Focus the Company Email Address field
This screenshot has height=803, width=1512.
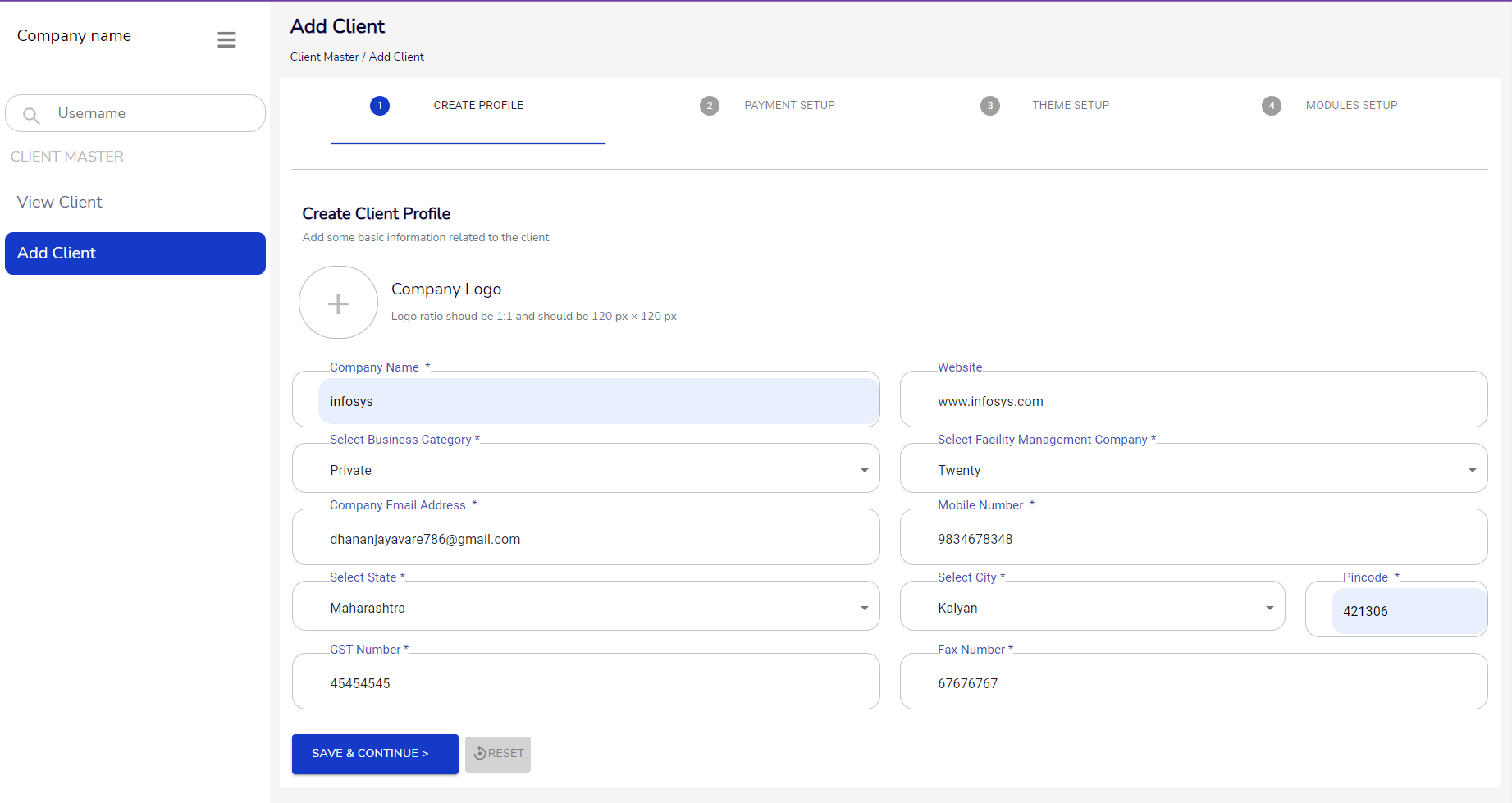click(x=586, y=538)
